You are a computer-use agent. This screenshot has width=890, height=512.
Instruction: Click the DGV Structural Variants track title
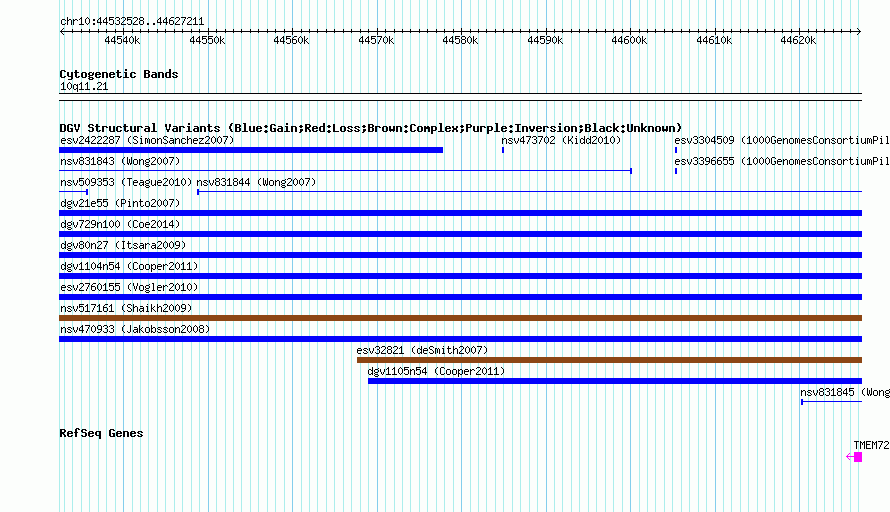371,128
